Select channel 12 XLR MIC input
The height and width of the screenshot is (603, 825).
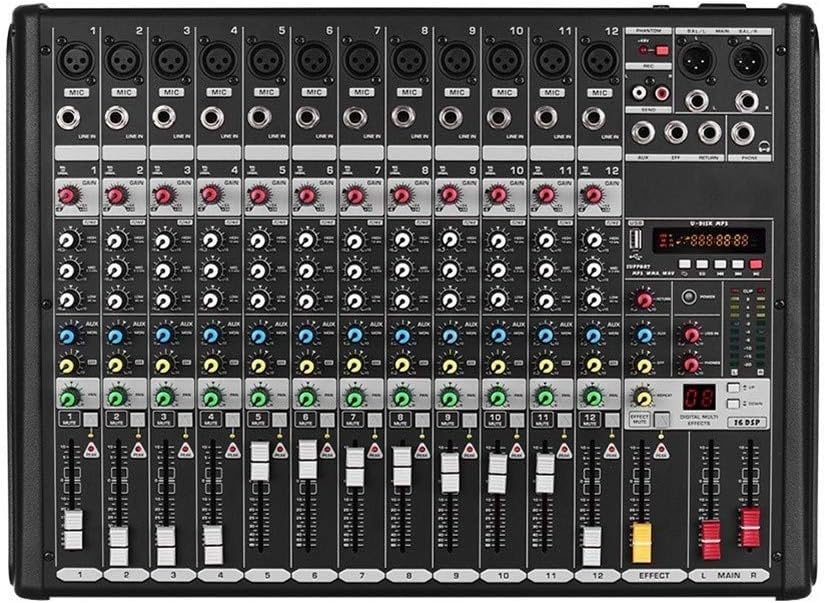point(599,60)
